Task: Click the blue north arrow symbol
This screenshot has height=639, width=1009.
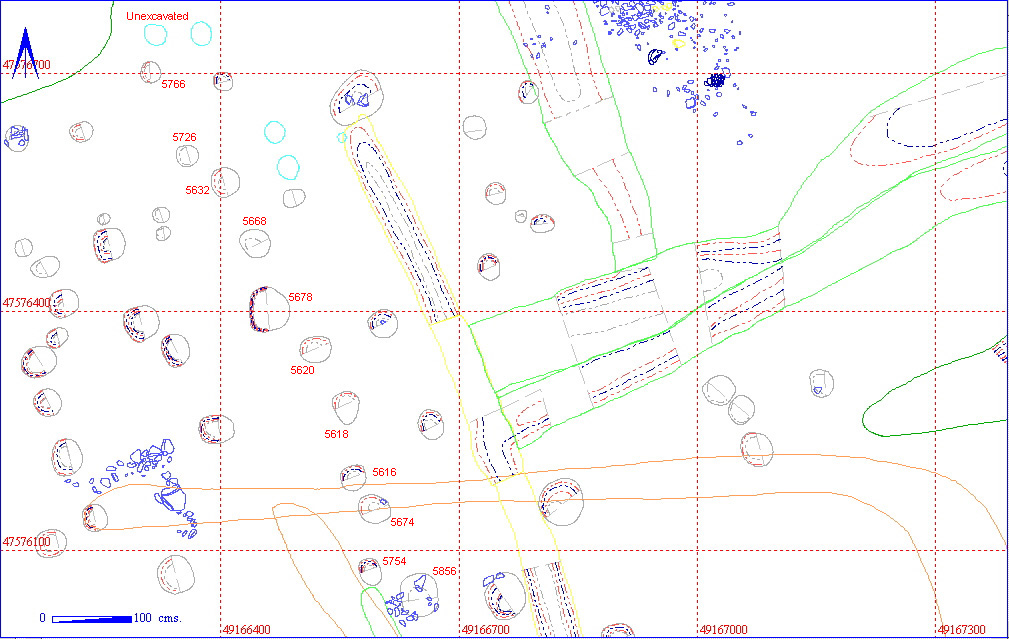Action: point(25,53)
